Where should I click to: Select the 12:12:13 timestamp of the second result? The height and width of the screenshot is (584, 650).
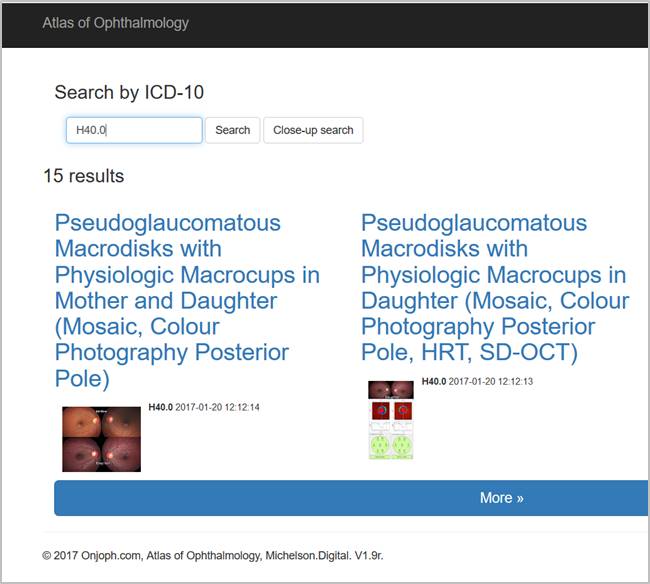pyautogui.click(x=491, y=381)
